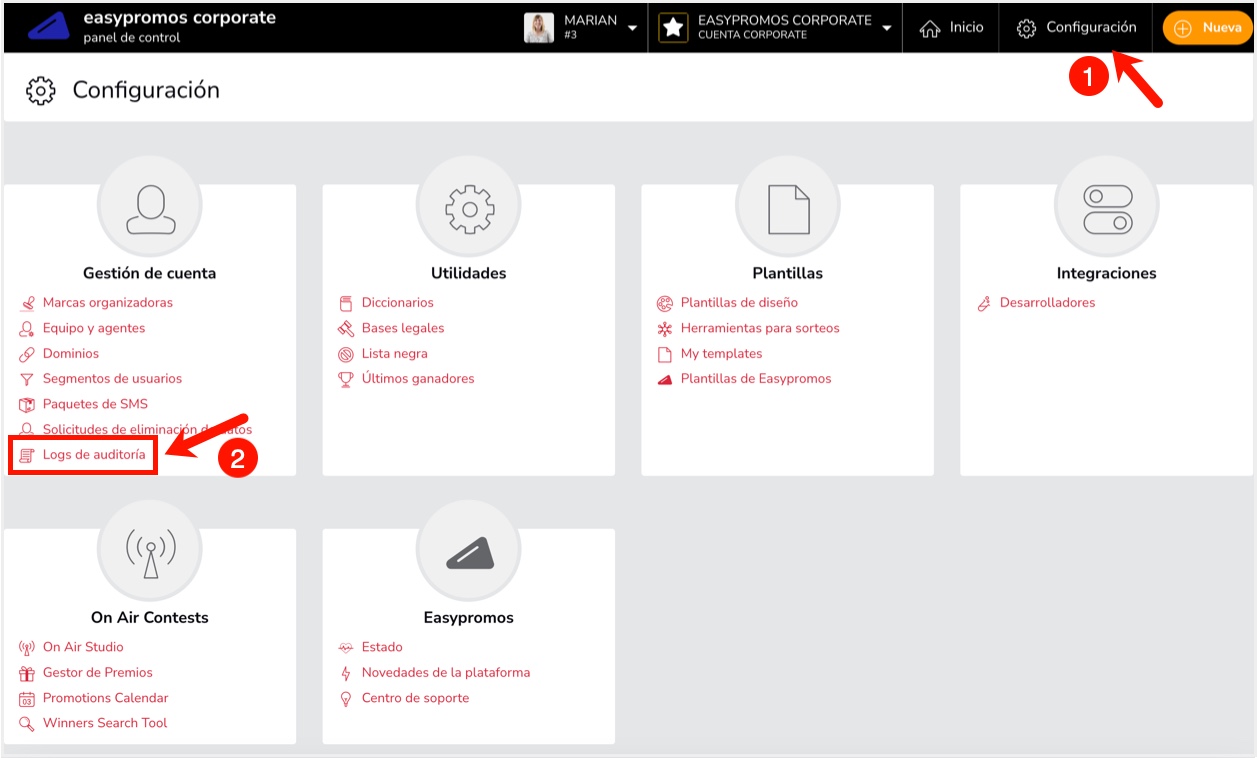Open the Diccionarios link
The height and width of the screenshot is (758, 1257).
click(398, 303)
